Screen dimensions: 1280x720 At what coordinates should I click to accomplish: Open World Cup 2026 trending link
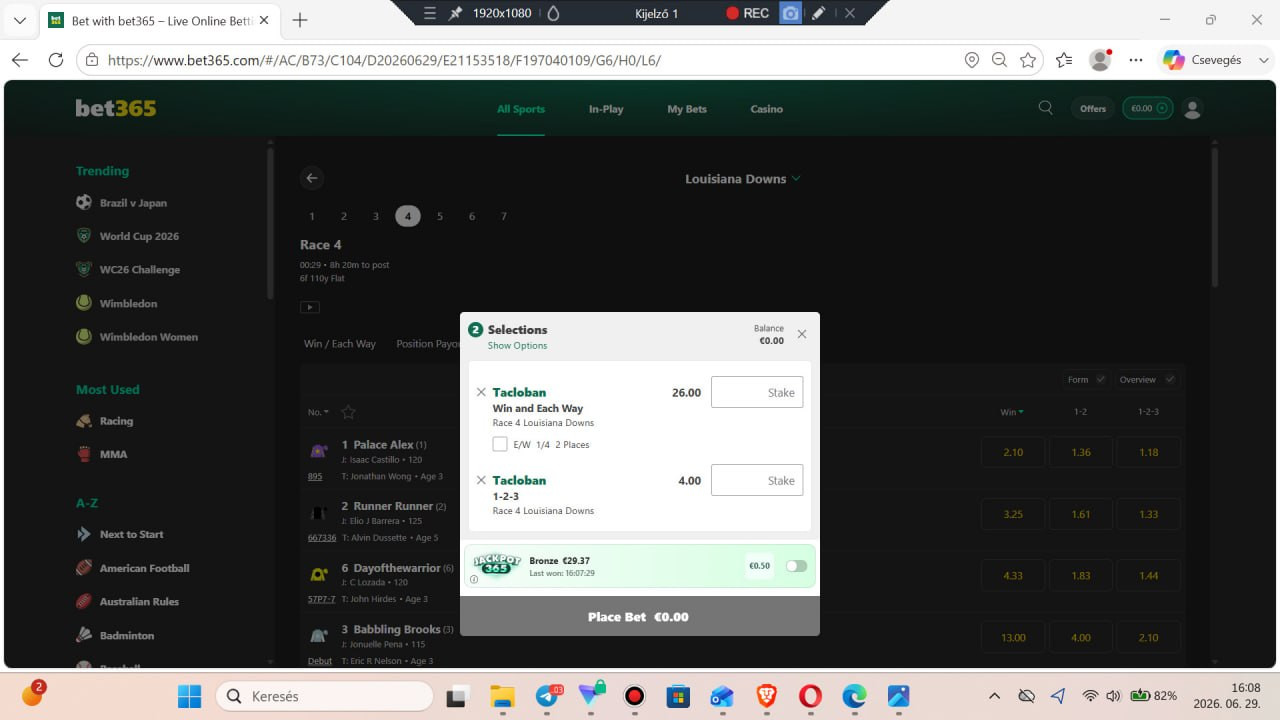coord(139,236)
